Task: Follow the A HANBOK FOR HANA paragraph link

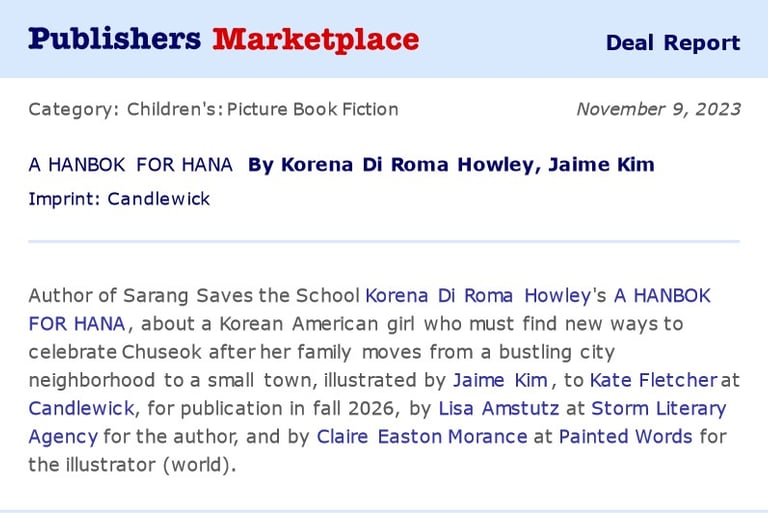Action: tap(662, 295)
